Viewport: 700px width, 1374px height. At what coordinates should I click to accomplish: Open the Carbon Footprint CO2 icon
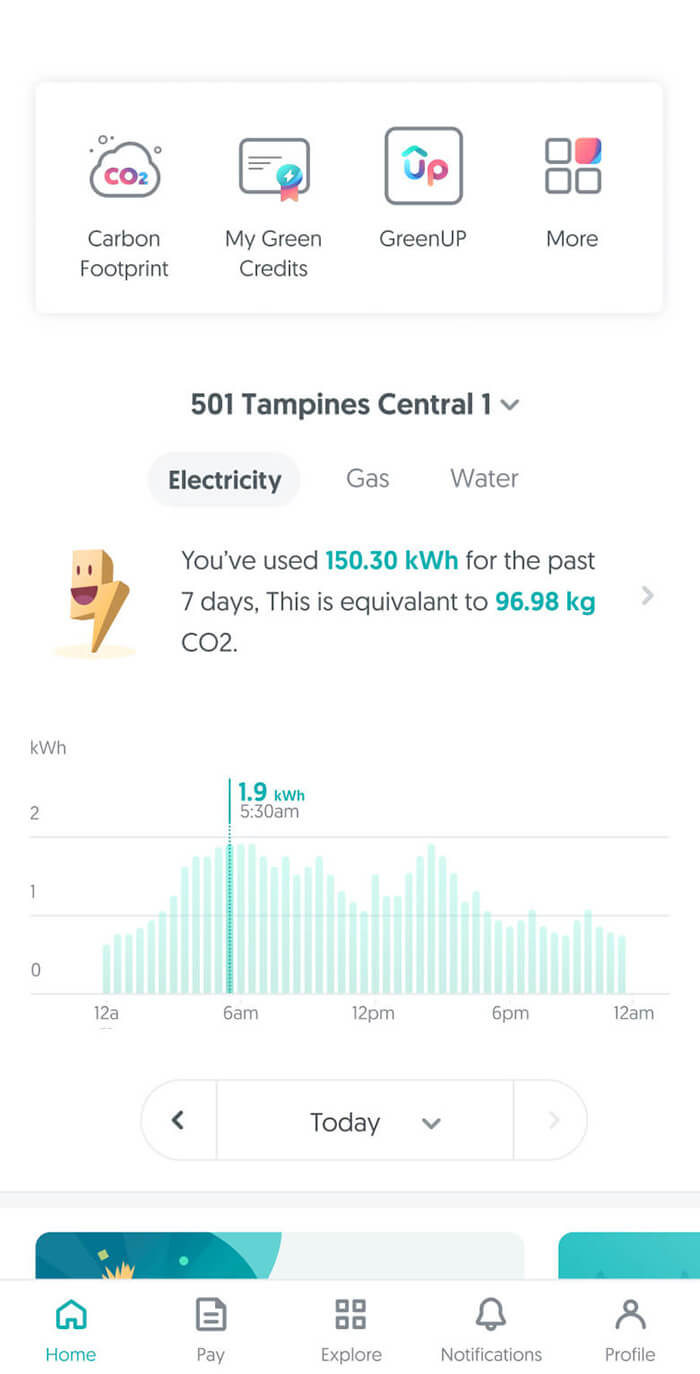(x=124, y=168)
